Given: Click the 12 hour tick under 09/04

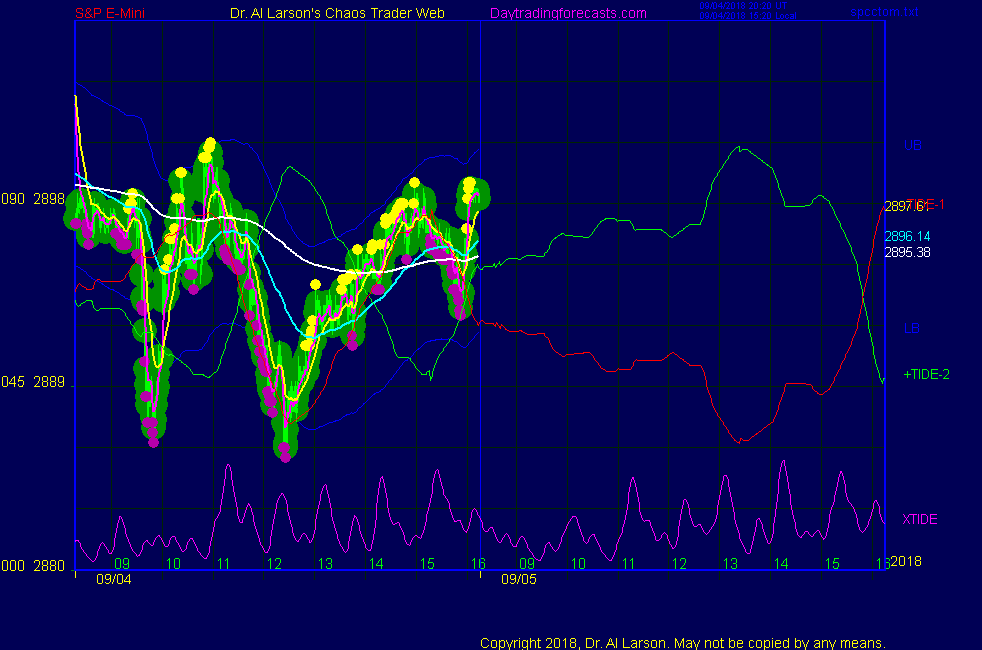Looking at the screenshot, I should (275, 564).
